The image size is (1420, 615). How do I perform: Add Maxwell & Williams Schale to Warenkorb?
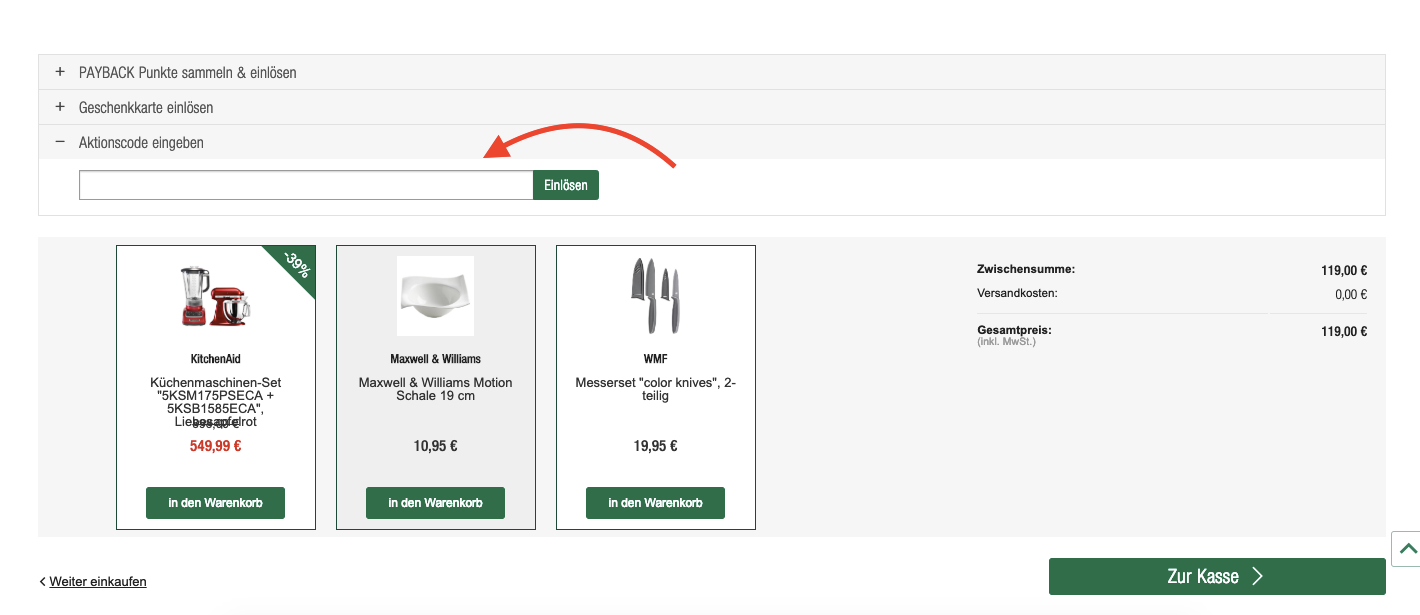pyautogui.click(x=435, y=503)
